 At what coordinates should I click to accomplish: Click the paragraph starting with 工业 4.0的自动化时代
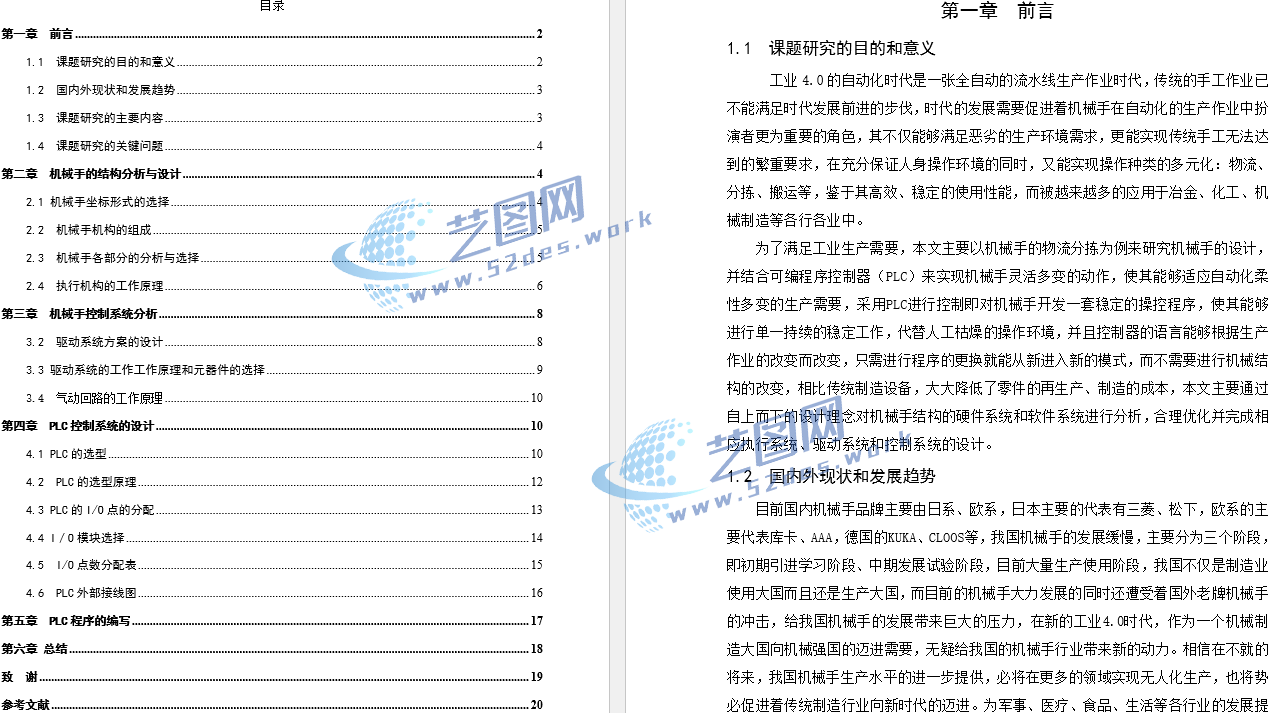click(998, 149)
